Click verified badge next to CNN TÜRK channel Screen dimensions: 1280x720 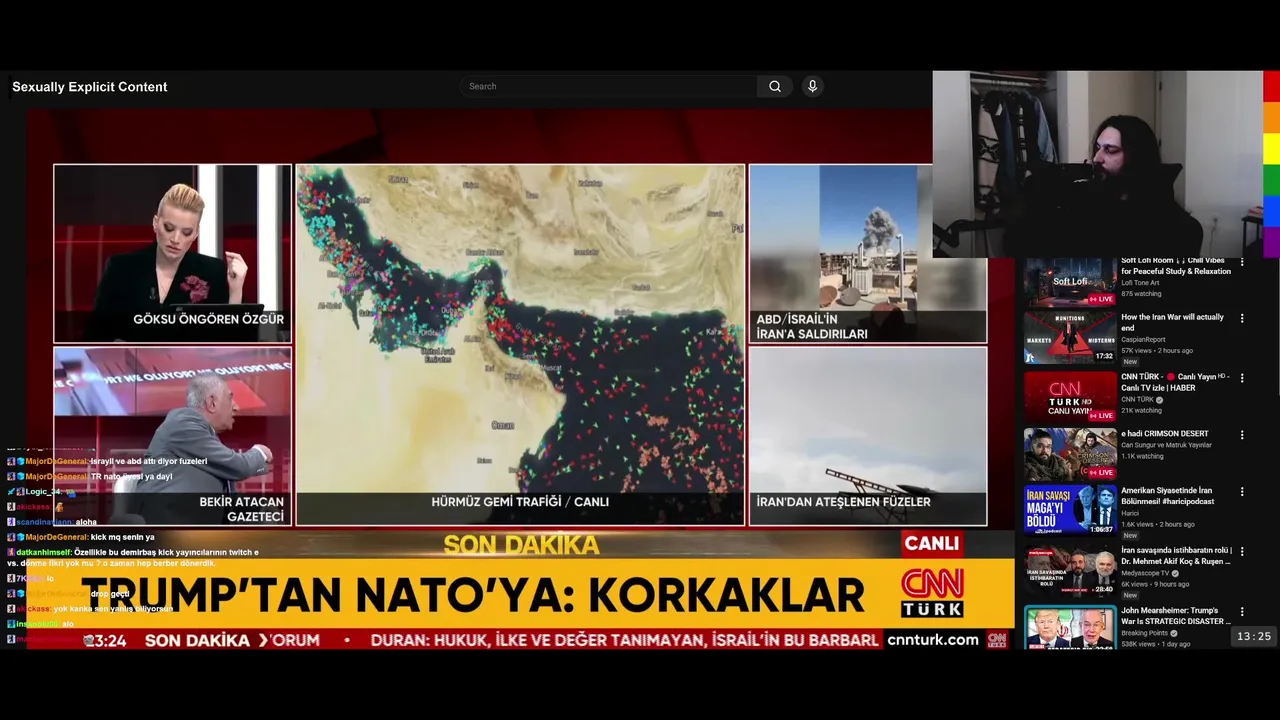tap(1159, 400)
